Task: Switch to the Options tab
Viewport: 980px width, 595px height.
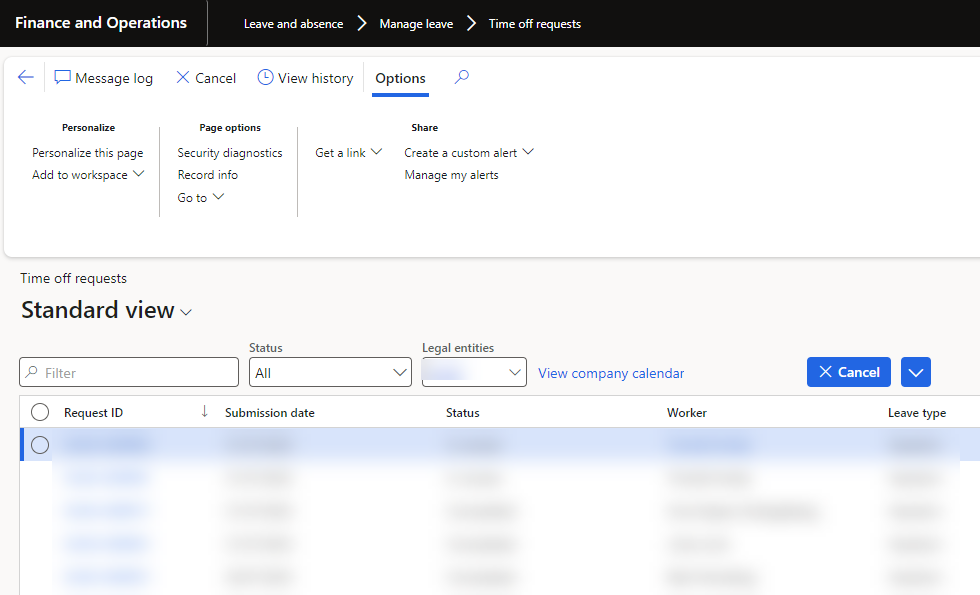Action: [400, 78]
